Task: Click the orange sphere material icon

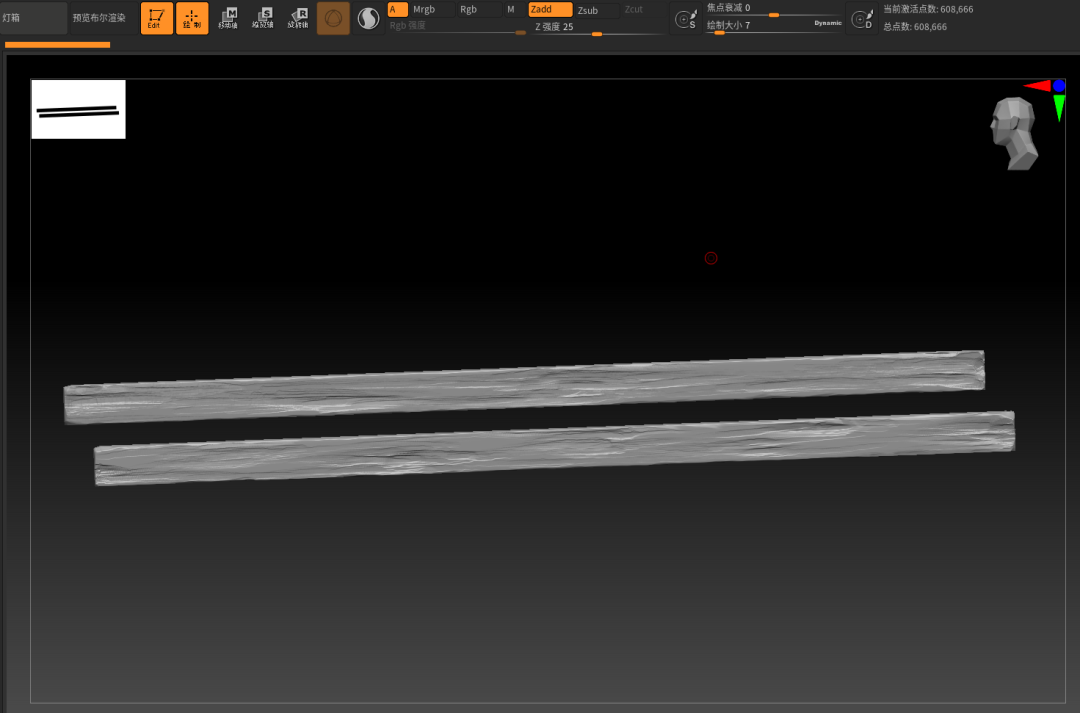Action: coord(333,18)
